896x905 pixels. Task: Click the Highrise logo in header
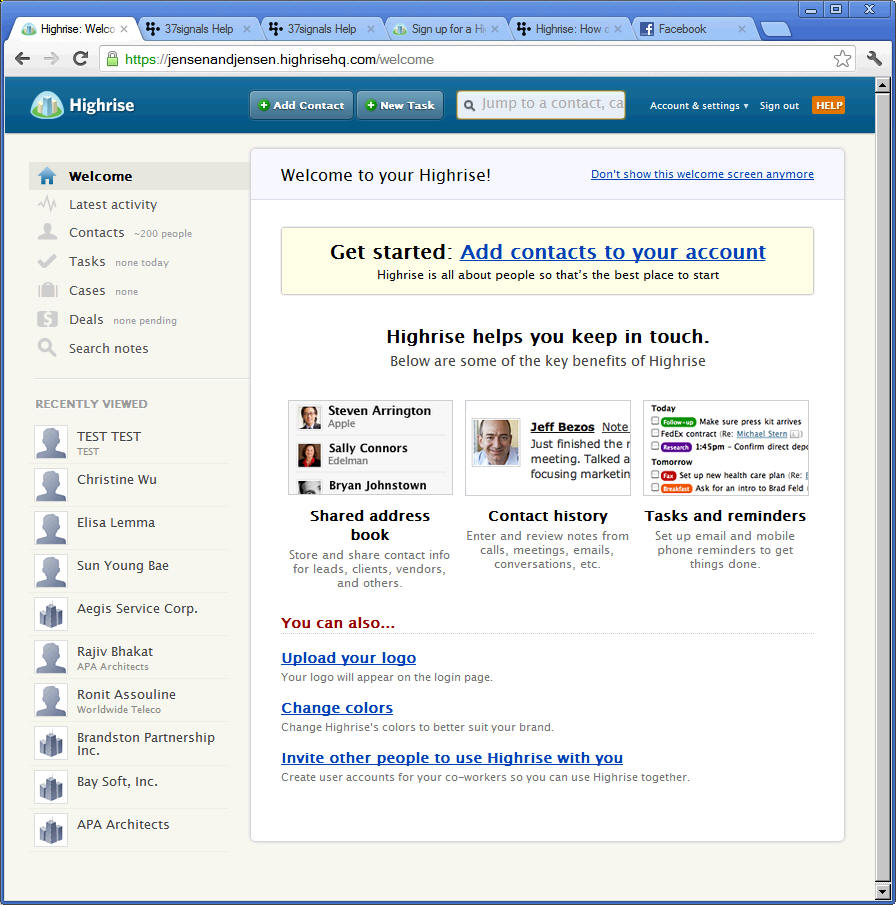point(82,105)
